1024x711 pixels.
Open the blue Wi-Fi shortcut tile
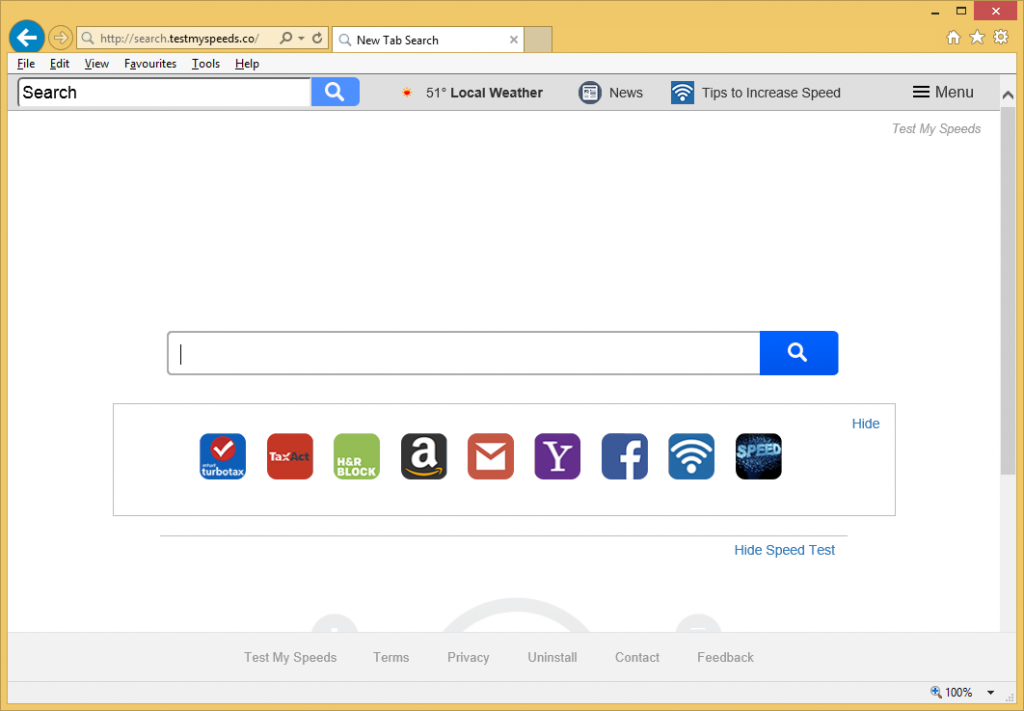pos(691,456)
